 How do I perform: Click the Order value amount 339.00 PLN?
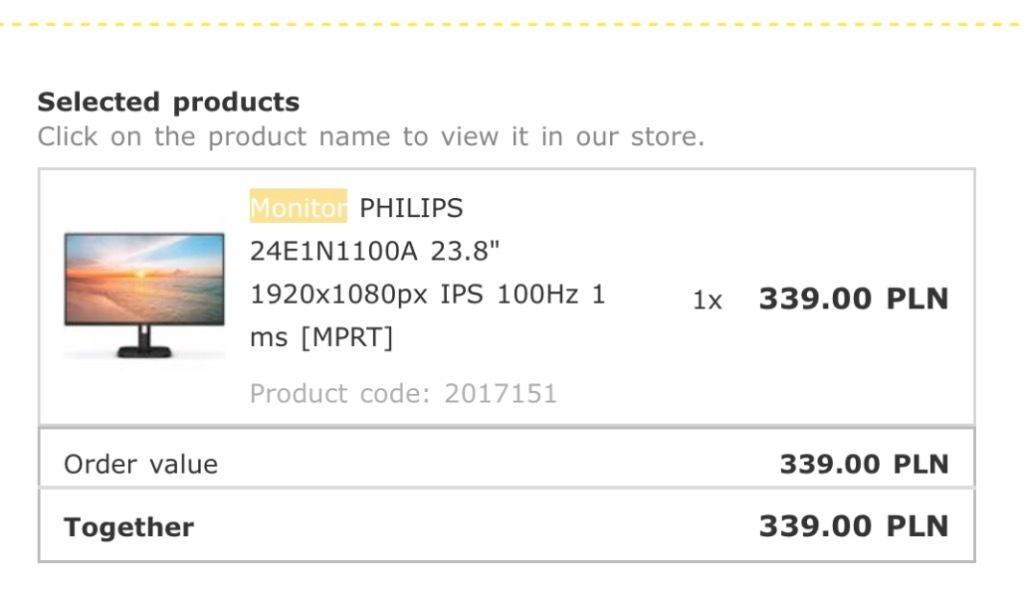pos(864,464)
